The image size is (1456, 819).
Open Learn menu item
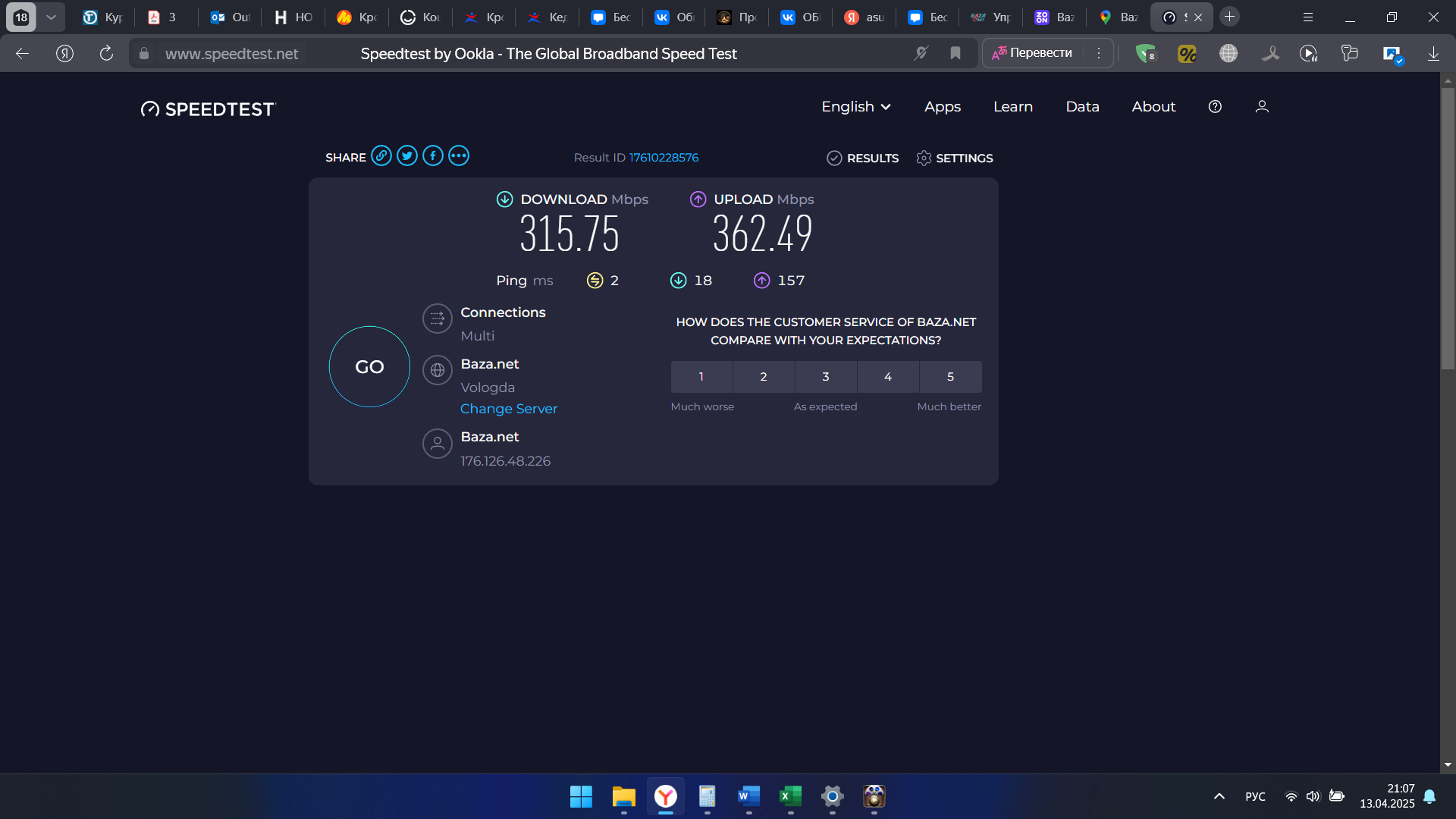pos(1013,107)
